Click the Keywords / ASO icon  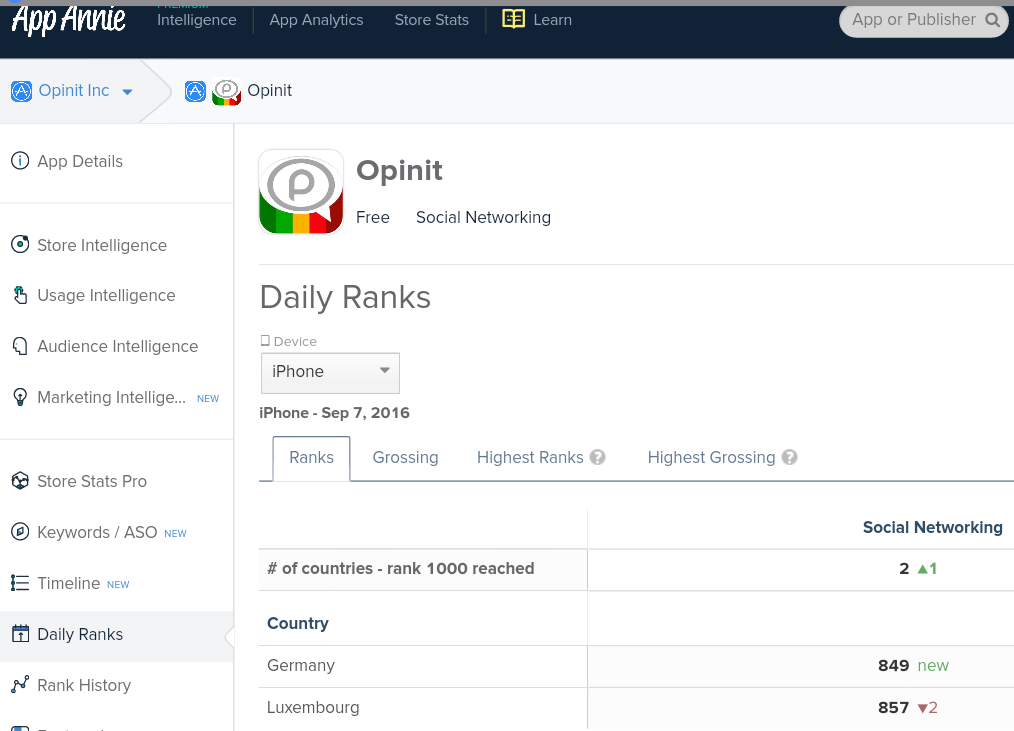(19, 532)
